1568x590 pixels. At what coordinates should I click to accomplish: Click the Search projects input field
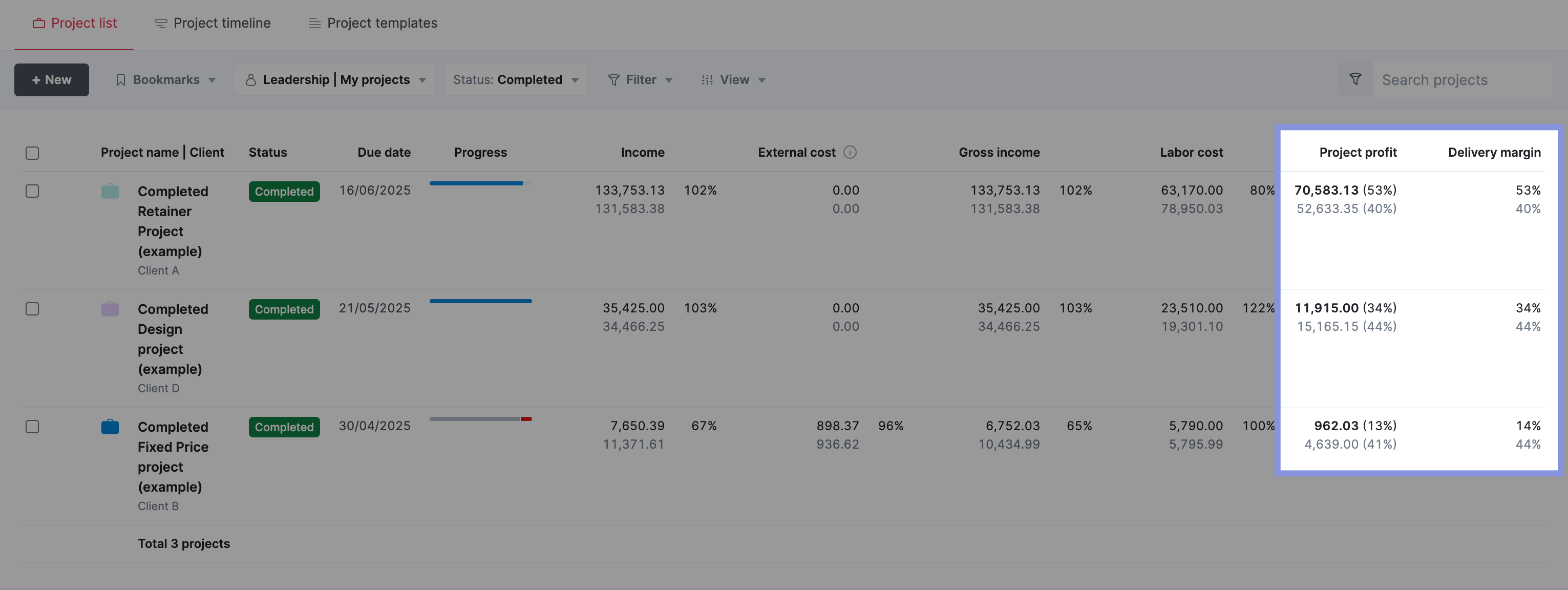coord(1462,80)
